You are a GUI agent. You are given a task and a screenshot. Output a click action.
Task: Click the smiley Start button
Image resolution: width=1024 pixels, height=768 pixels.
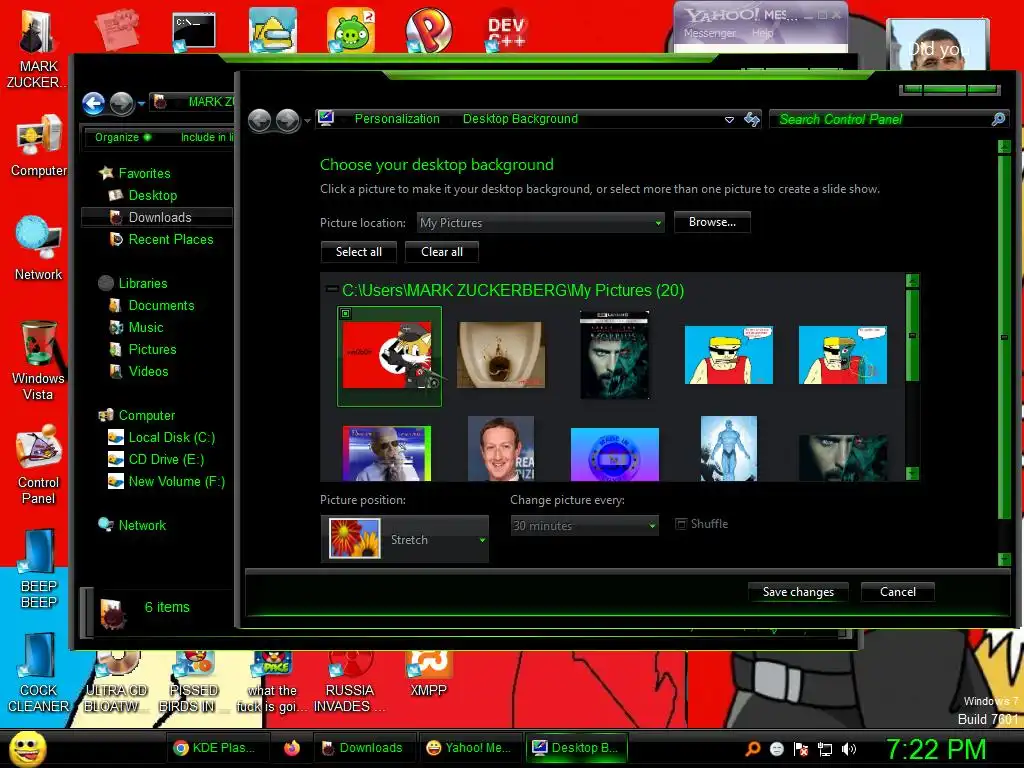pos(27,748)
